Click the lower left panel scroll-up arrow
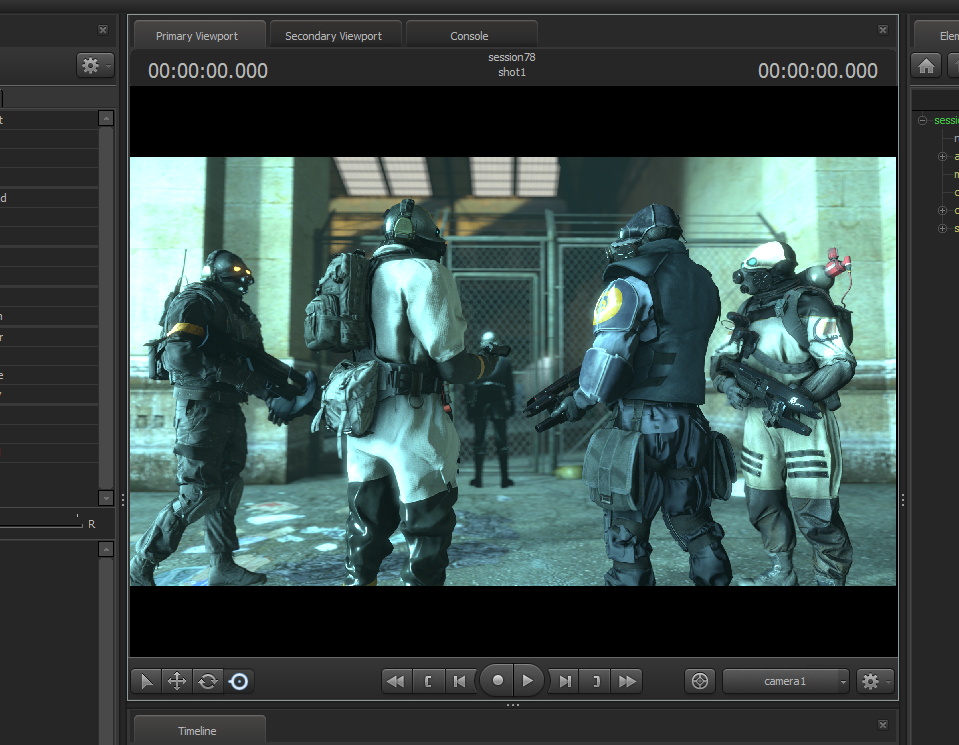 106,549
